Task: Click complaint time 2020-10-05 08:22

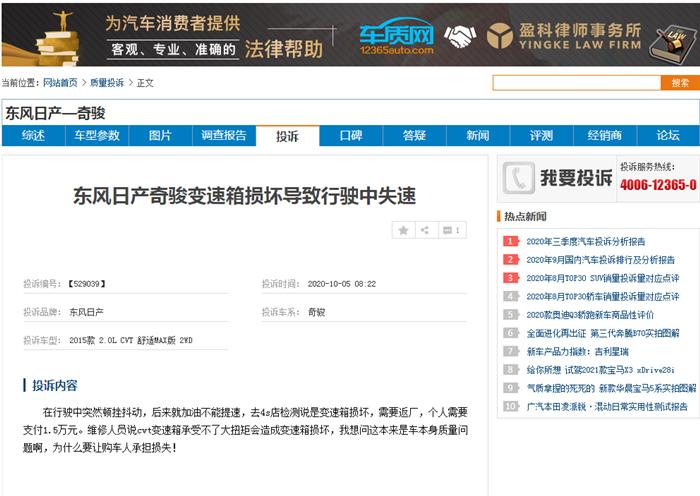Action: 342,283
